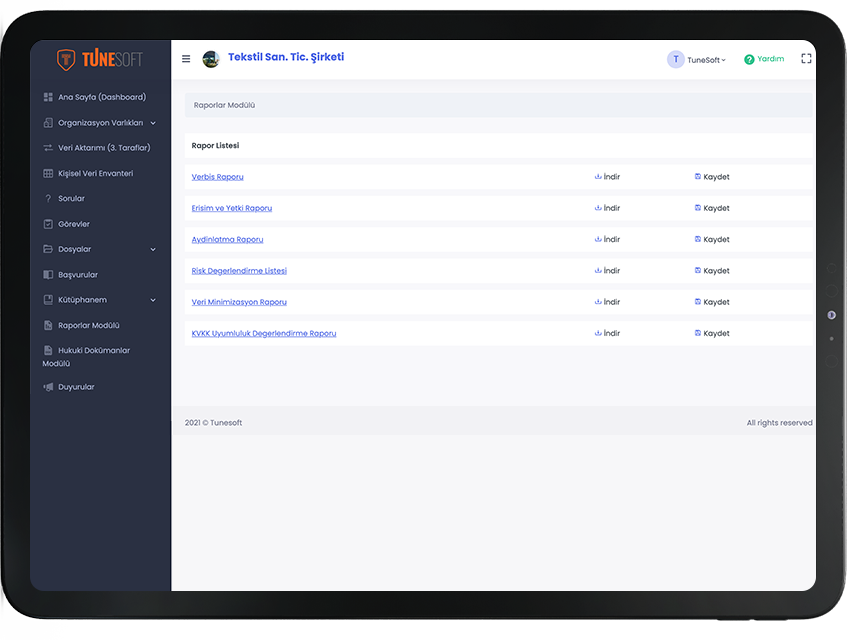Click download icon for Aydinlatma Raporu
Image resolution: width=847 pixels, height=640 pixels.
[598, 239]
